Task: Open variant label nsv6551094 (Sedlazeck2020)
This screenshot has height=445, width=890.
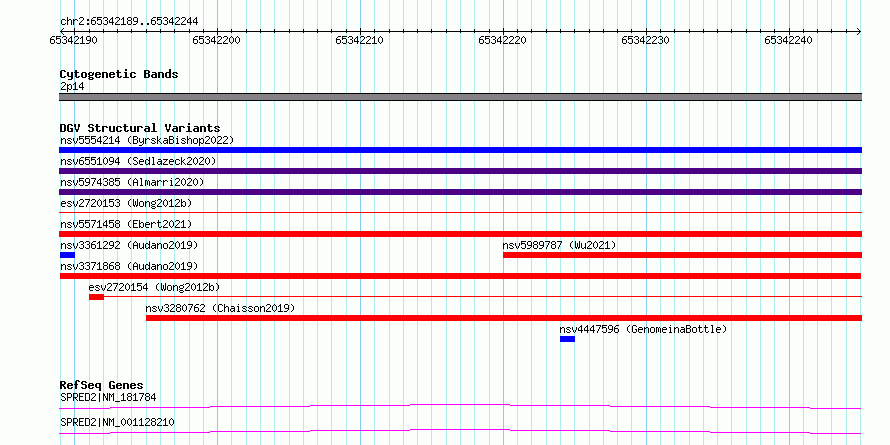Action: pos(138,161)
